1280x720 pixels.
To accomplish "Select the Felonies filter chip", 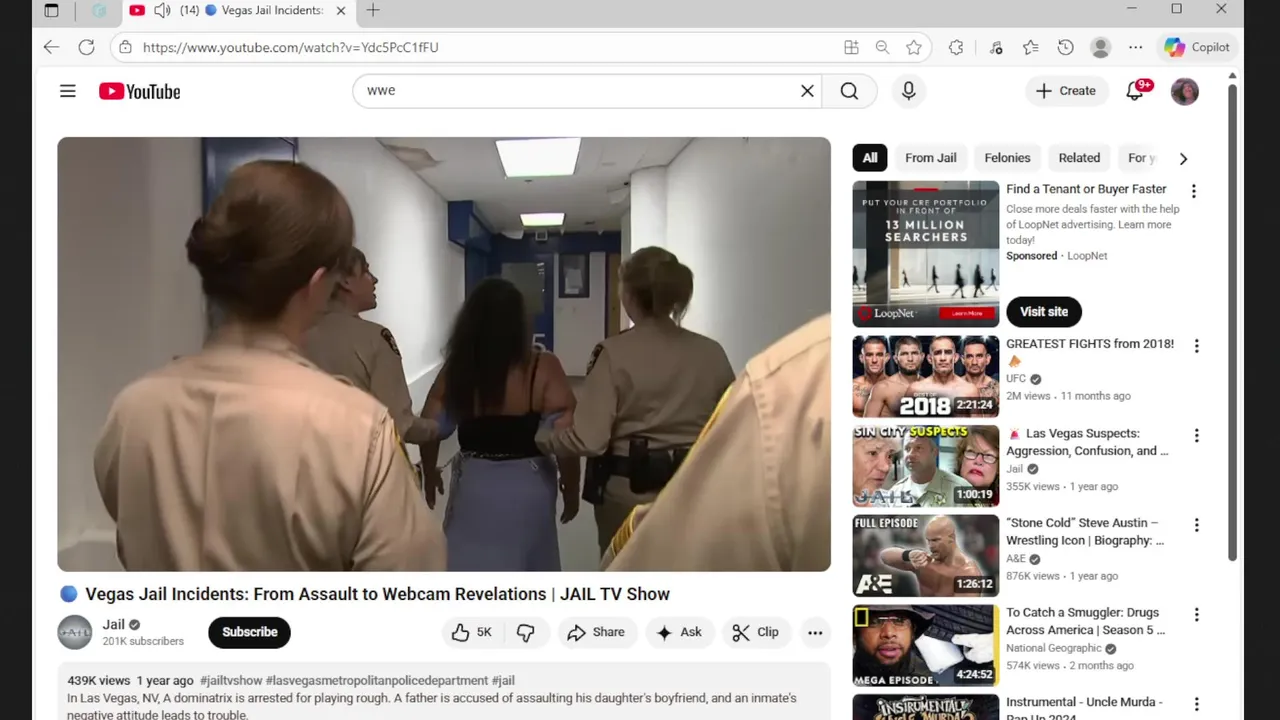I will click(x=1007, y=158).
